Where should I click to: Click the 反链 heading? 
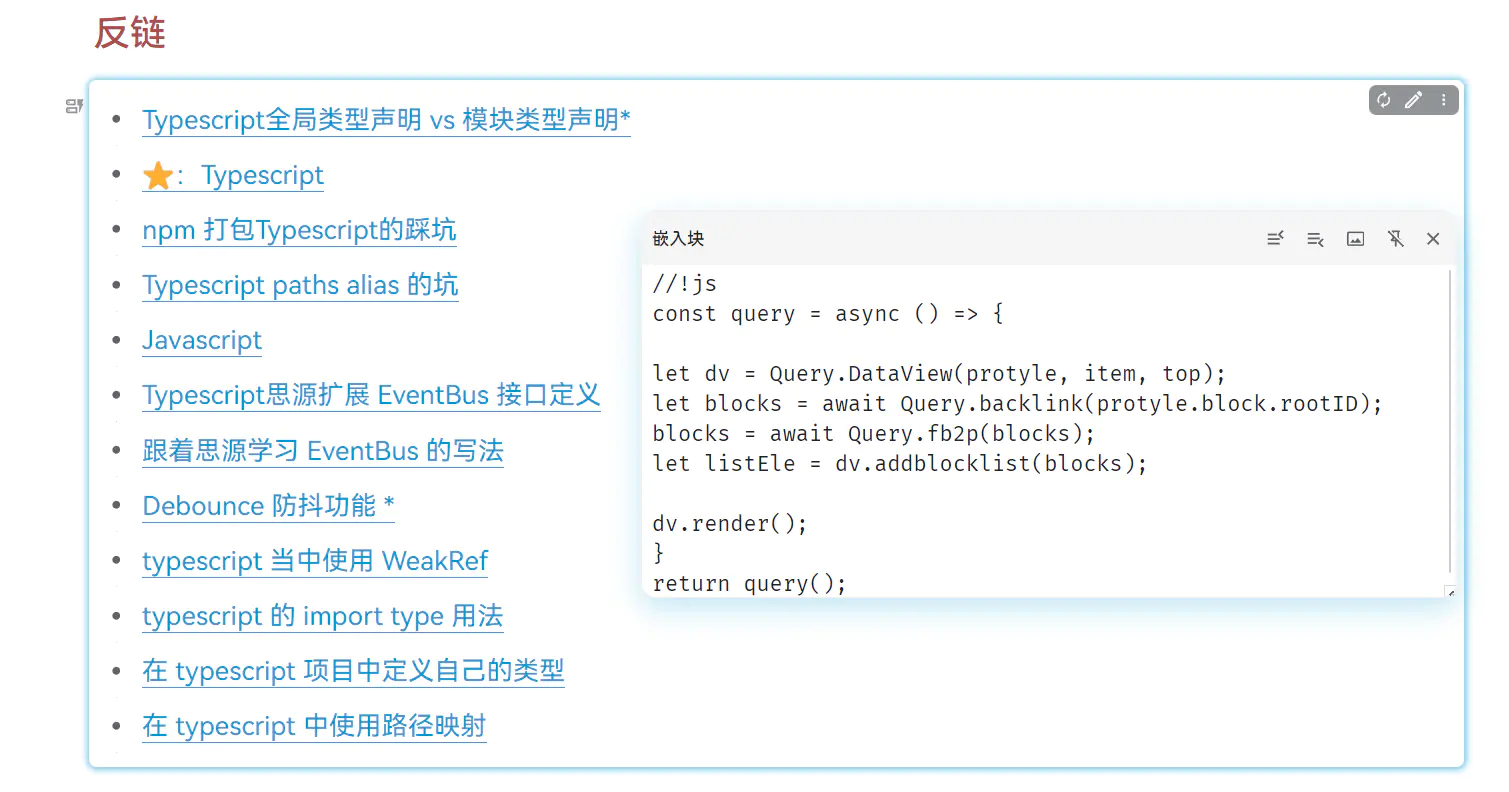130,33
